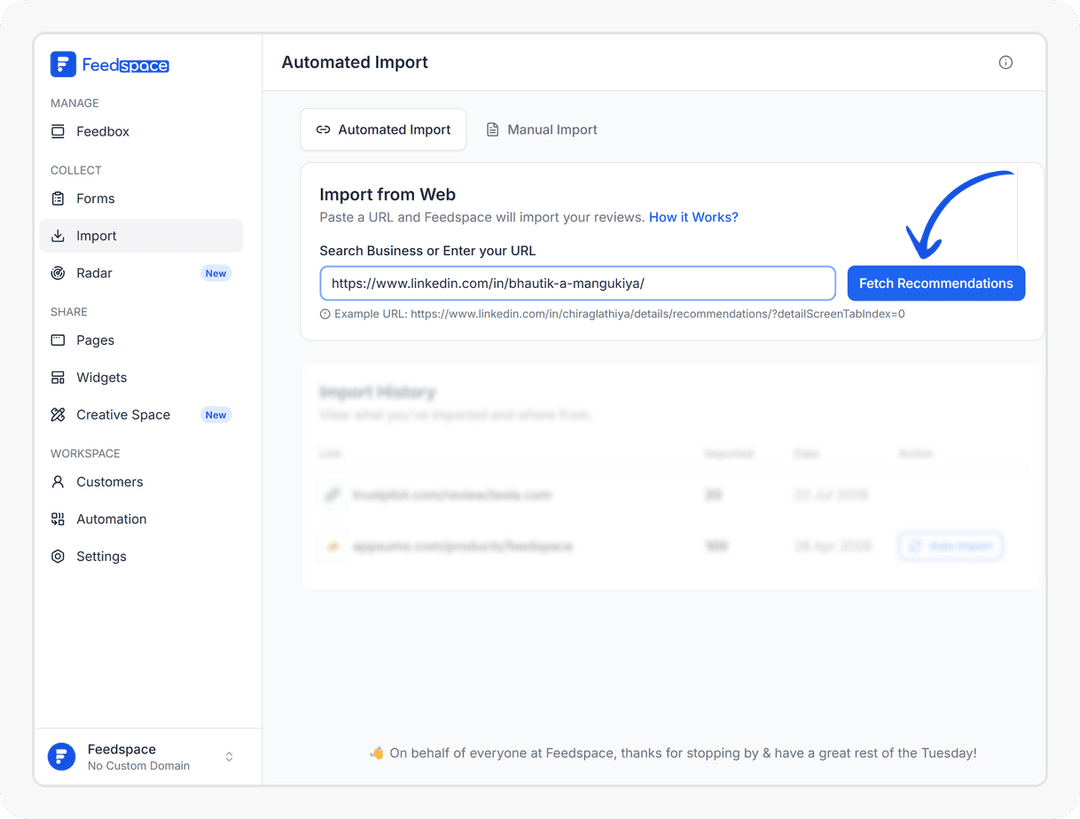Click the Widgets layout icon

tap(58, 377)
